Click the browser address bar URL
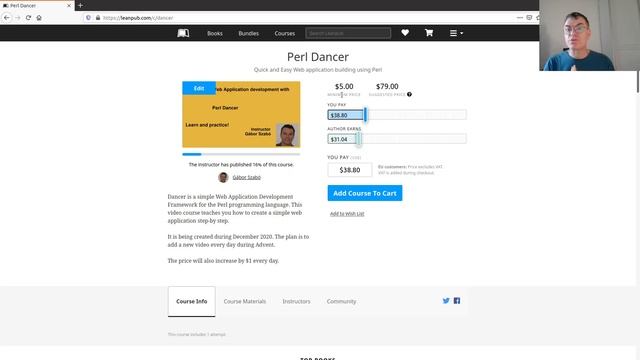Image resolution: width=640 pixels, height=360 pixels. [138, 18]
